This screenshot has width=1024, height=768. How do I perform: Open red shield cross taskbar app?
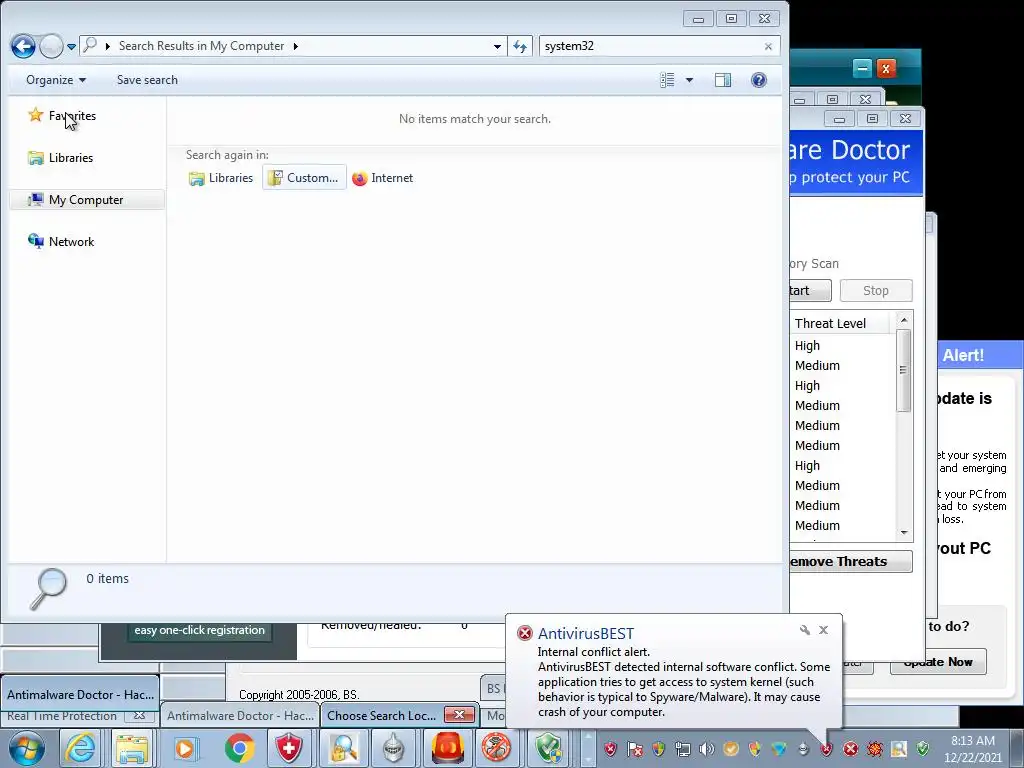click(x=289, y=748)
